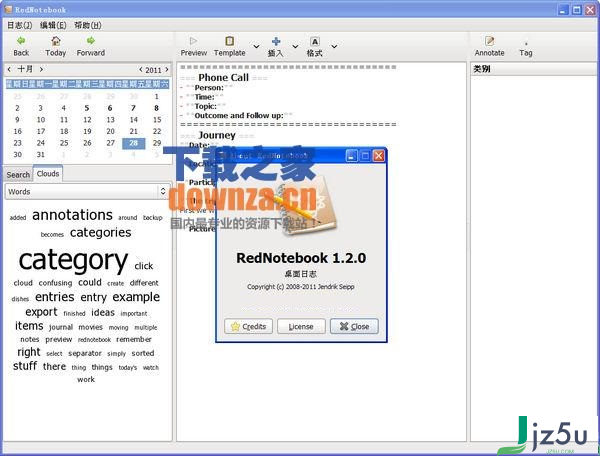Open the 日志(J) menu

point(20,25)
